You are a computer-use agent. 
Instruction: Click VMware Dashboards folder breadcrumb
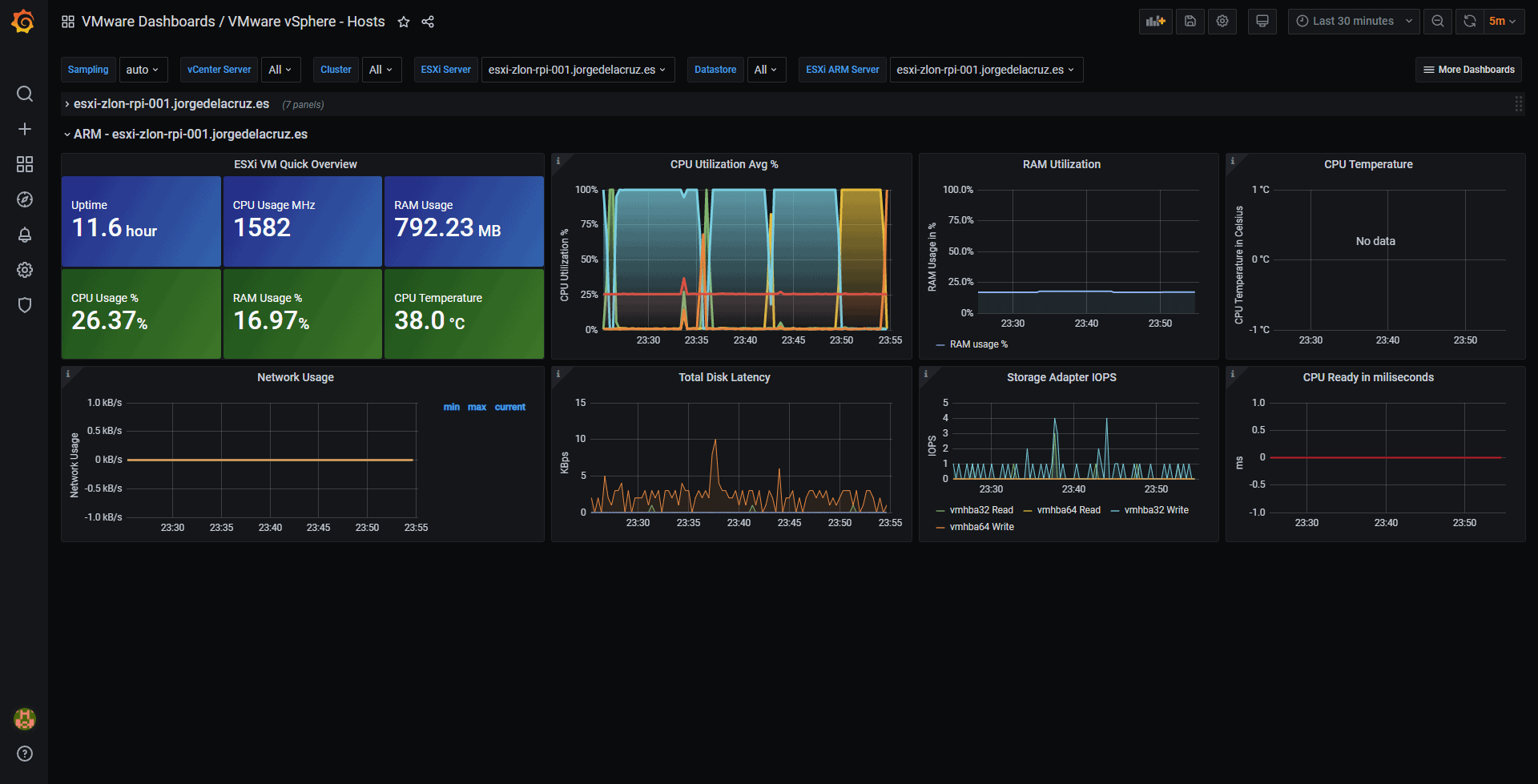point(148,22)
